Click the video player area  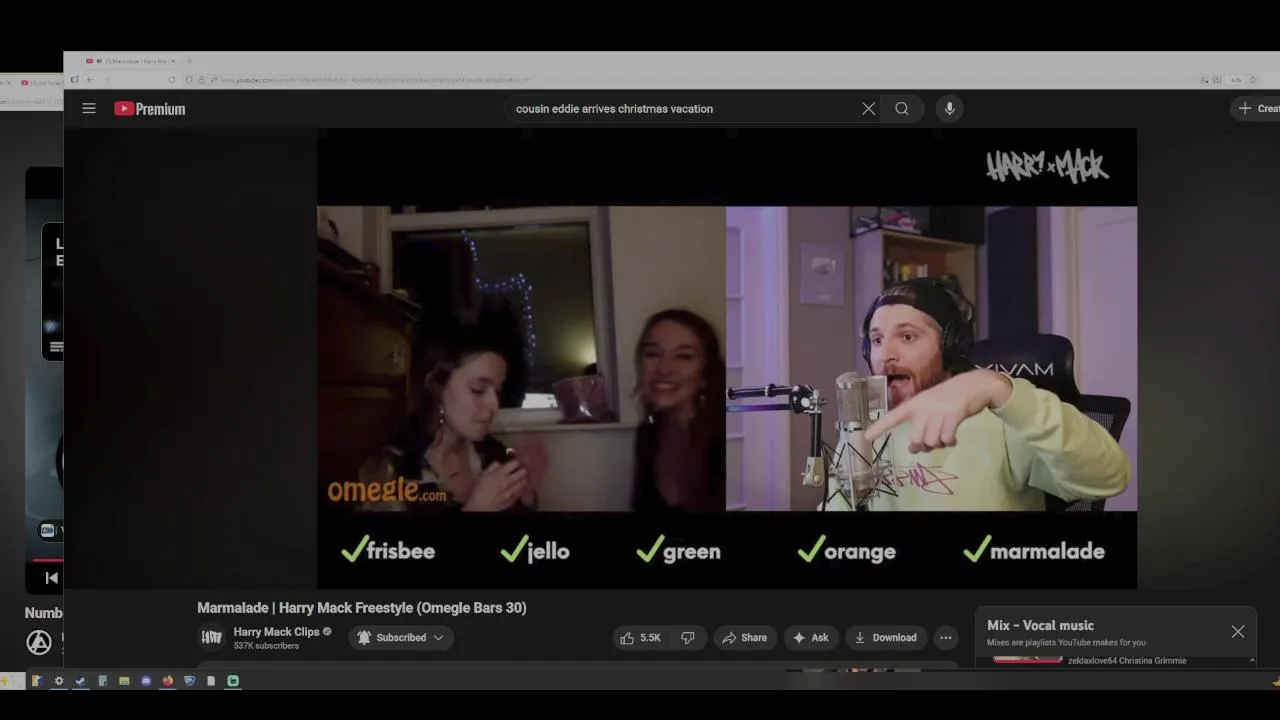tap(727, 358)
